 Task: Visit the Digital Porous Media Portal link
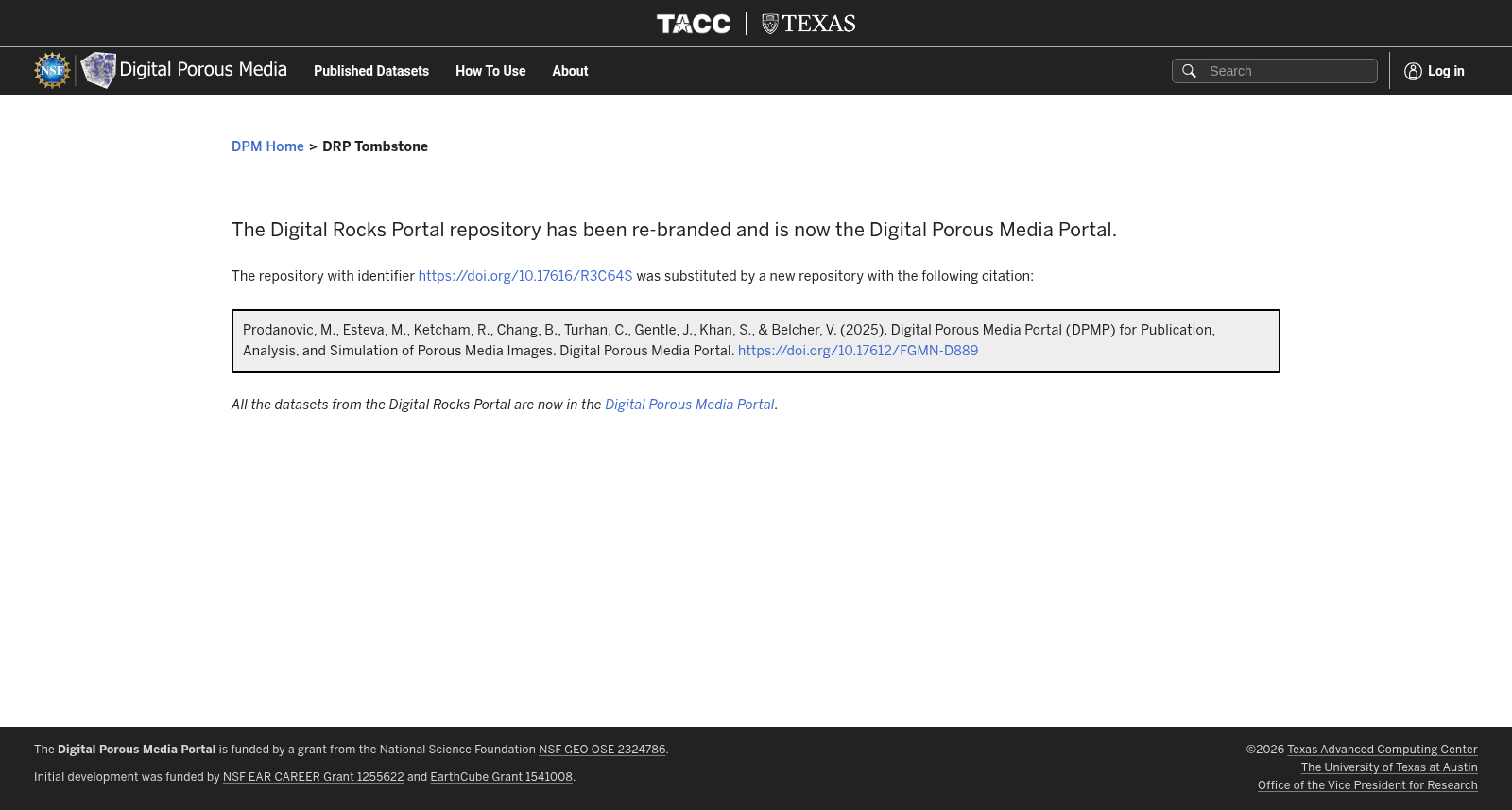690,405
